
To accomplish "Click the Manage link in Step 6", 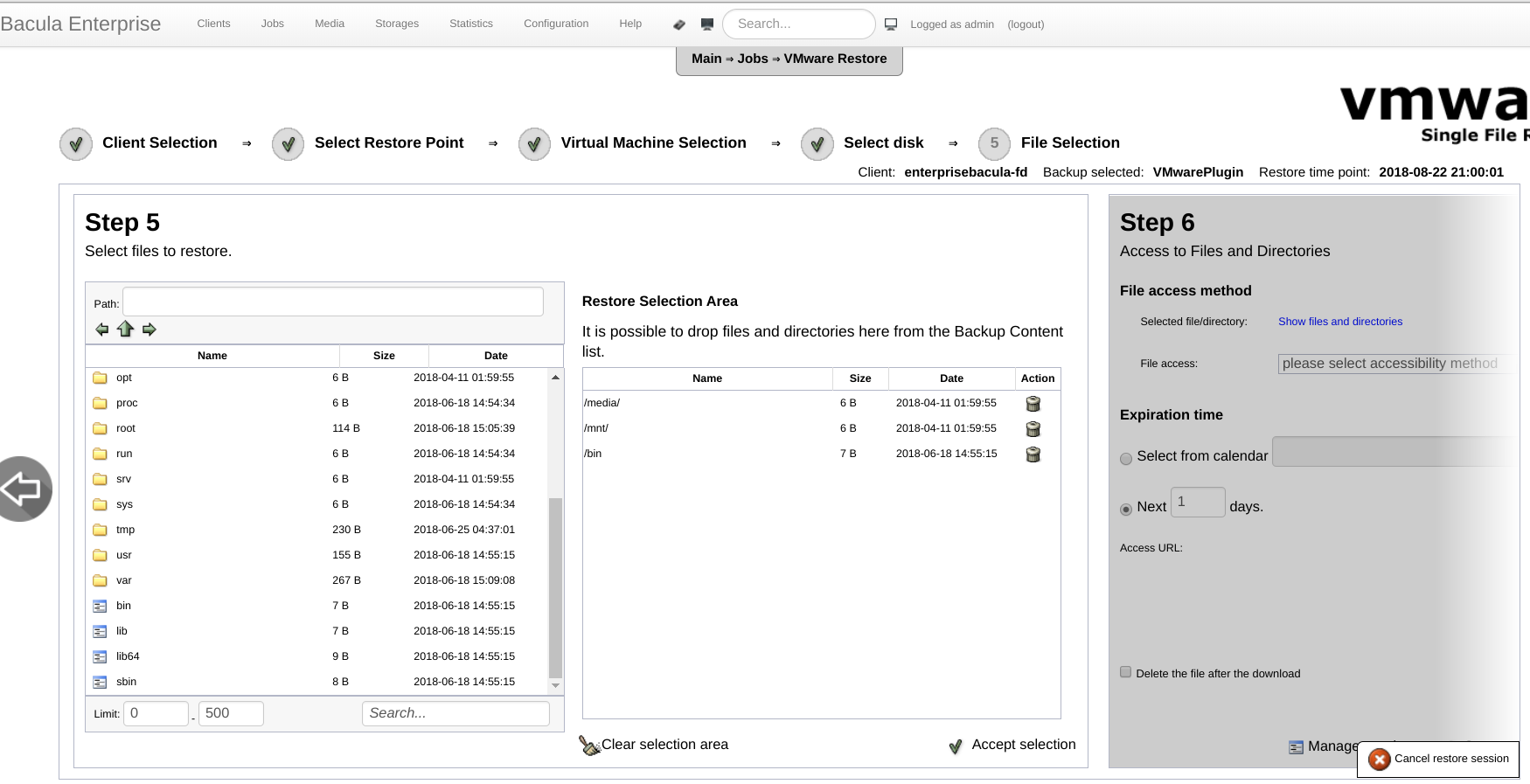I will [1332, 746].
